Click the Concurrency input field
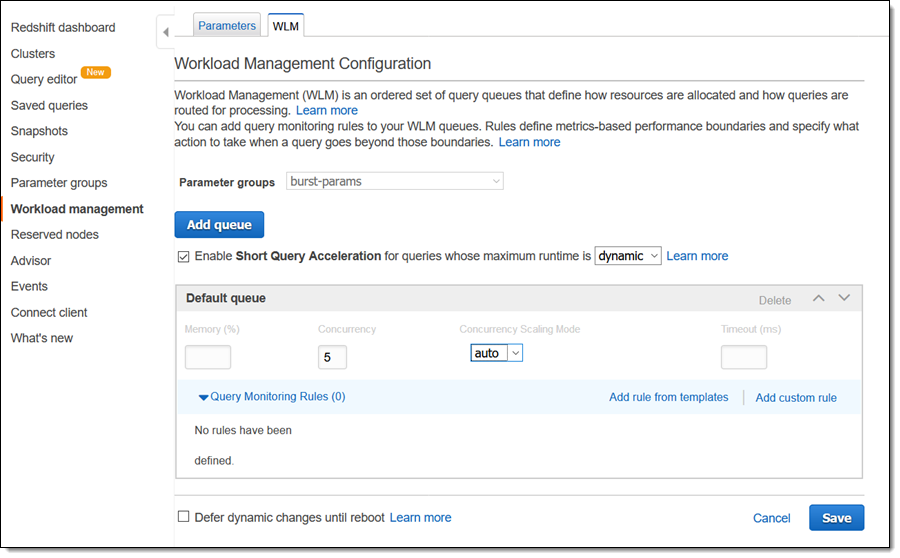 pyautogui.click(x=332, y=358)
